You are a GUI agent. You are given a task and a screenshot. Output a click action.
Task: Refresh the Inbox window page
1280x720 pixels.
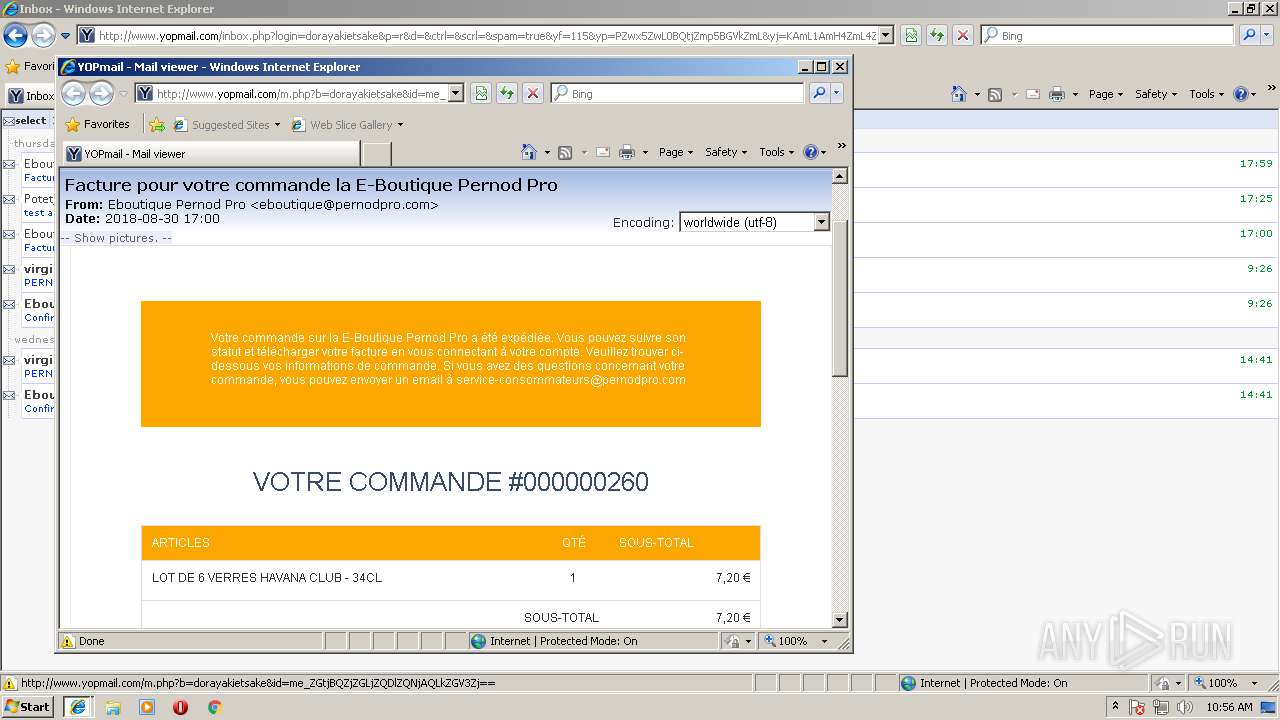[x=937, y=35]
